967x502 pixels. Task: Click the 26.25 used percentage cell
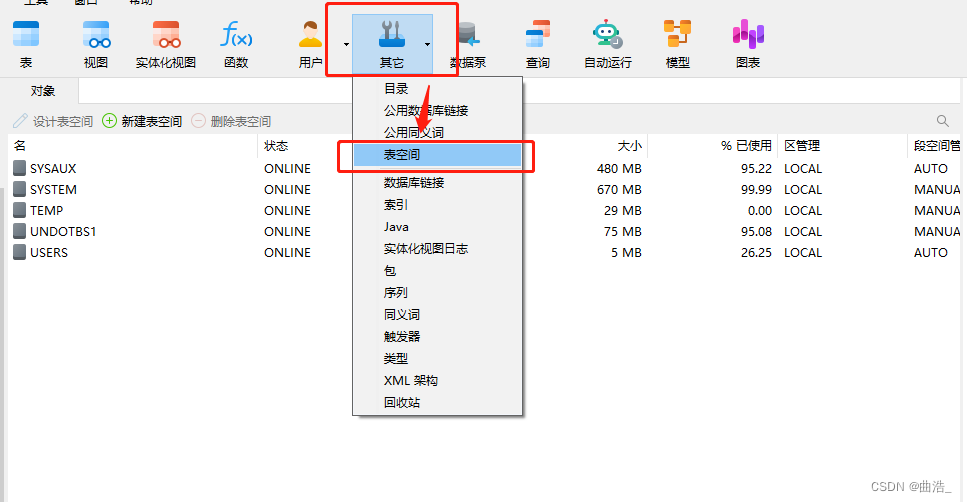click(x=756, y=252)
